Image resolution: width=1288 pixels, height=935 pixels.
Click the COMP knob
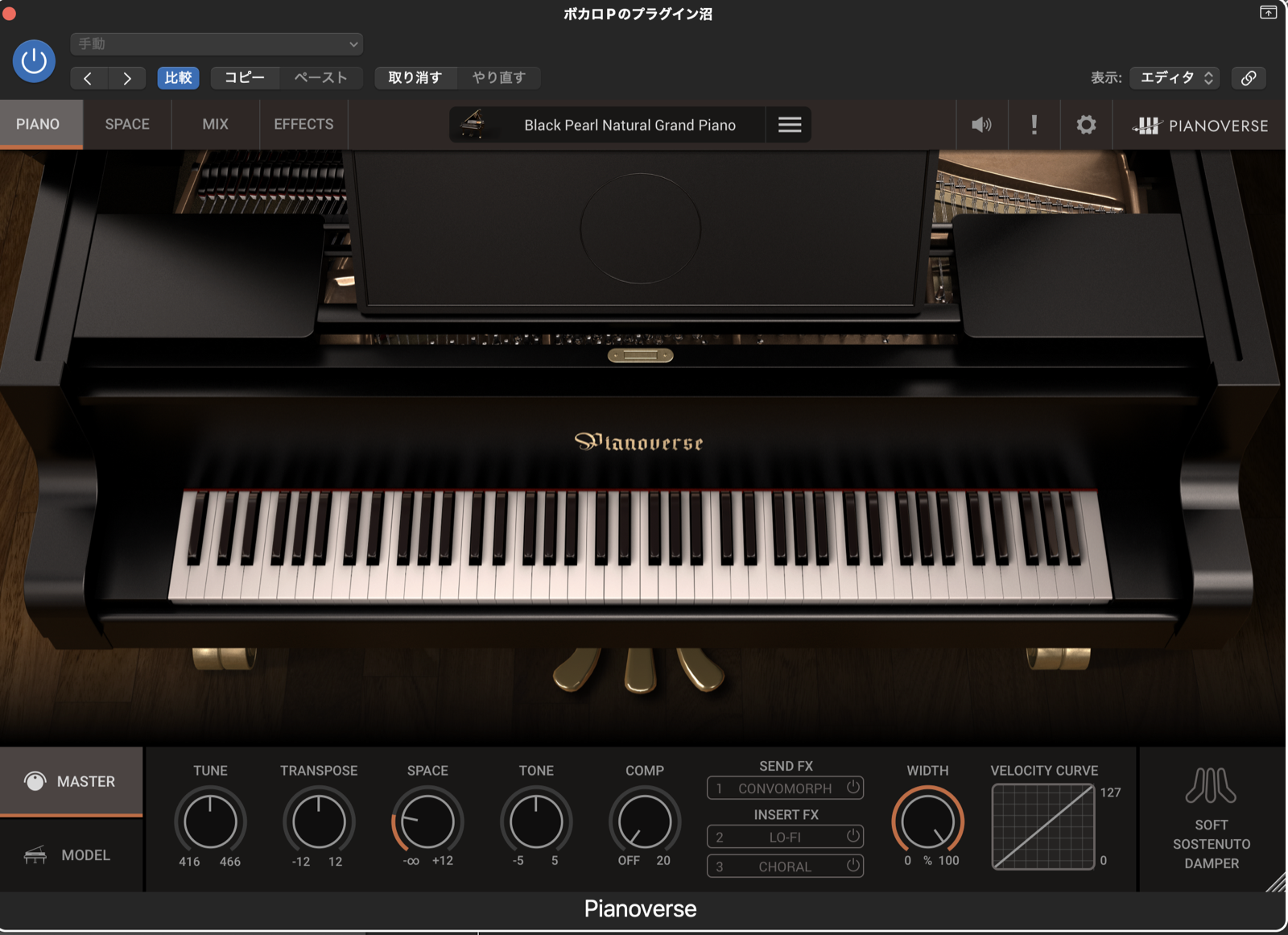tap(645, 821)
